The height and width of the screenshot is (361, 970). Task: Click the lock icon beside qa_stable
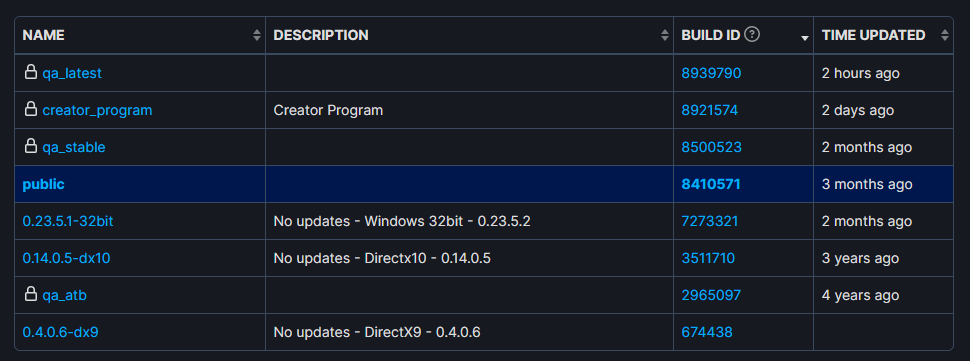pyautogui.click(x=30, y=147)
